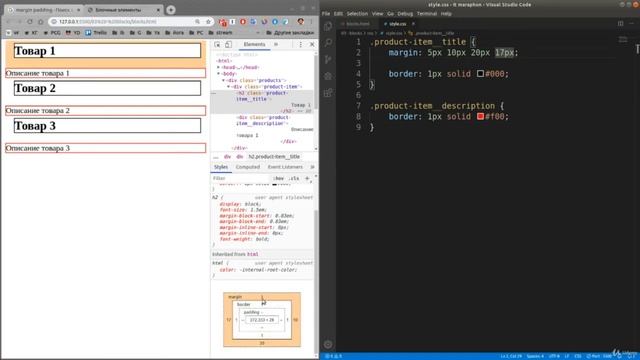Viewport: 640px width, 360px height.
Task: Open the Другие закладки folder
Action: click(290, 32)
